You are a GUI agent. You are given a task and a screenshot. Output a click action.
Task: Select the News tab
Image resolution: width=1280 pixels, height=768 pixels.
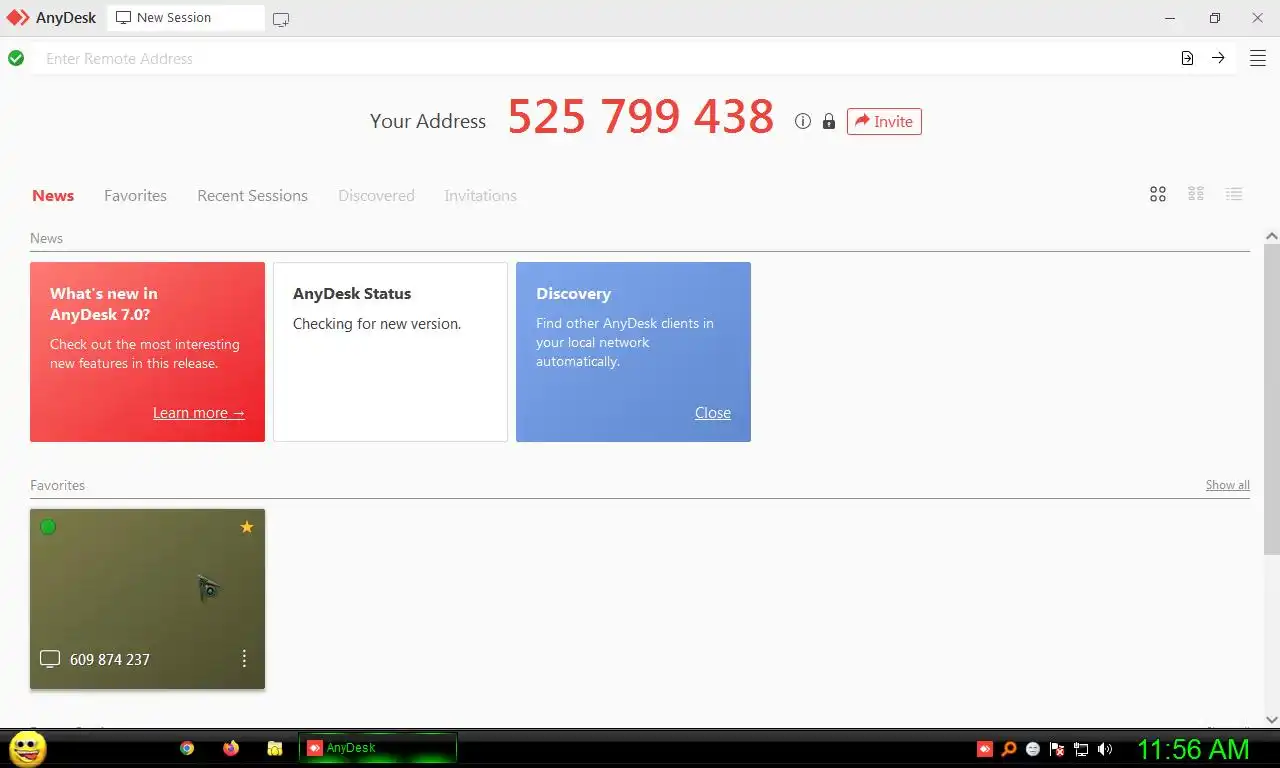coord(53,195)
